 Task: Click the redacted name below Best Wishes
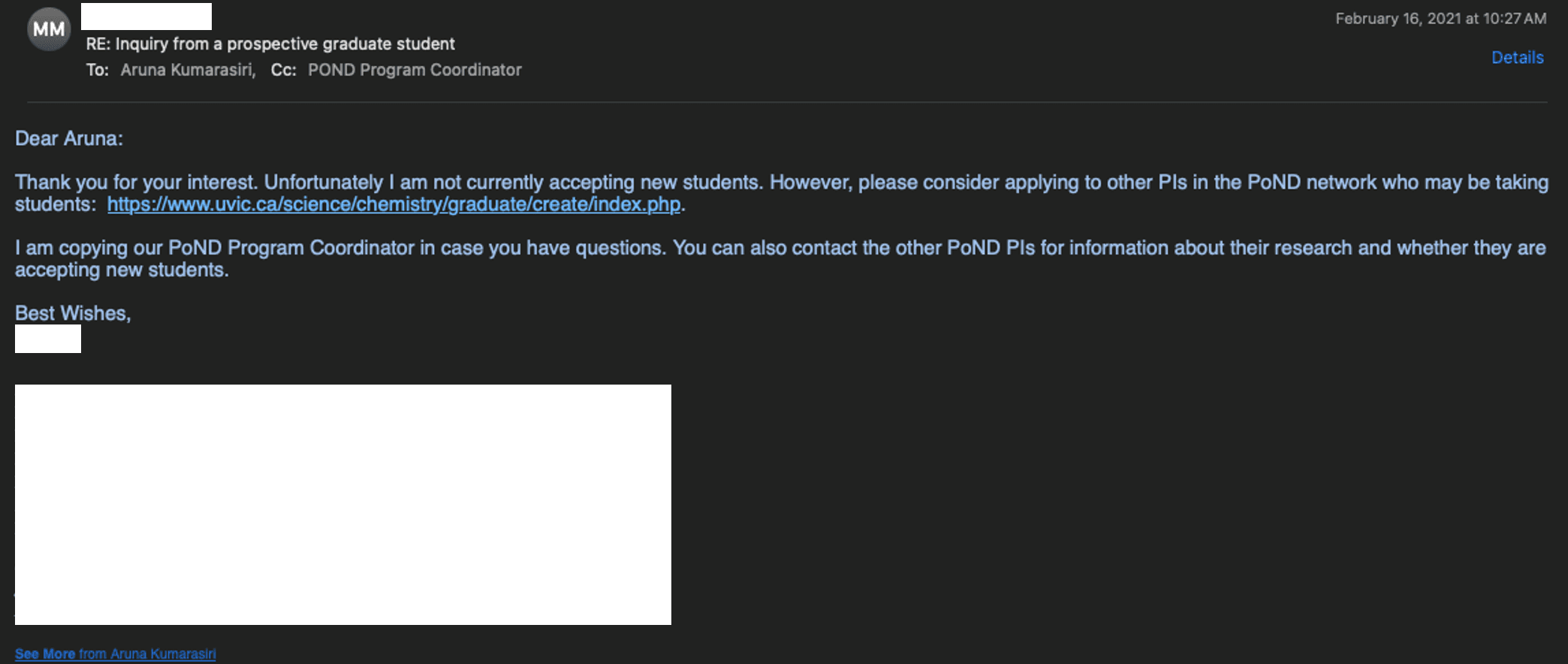(x=48, y=339)
